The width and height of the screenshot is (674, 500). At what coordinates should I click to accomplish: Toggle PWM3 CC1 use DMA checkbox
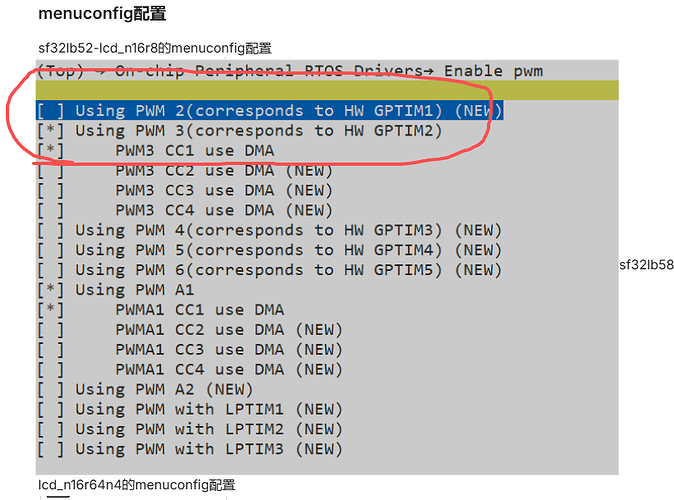(x=51, y=151)
